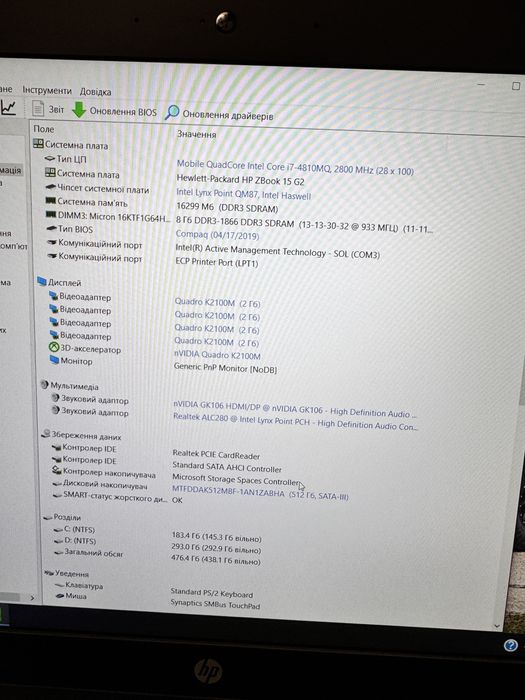Select the Active Management Technology SOL (COM3) value

277,251
